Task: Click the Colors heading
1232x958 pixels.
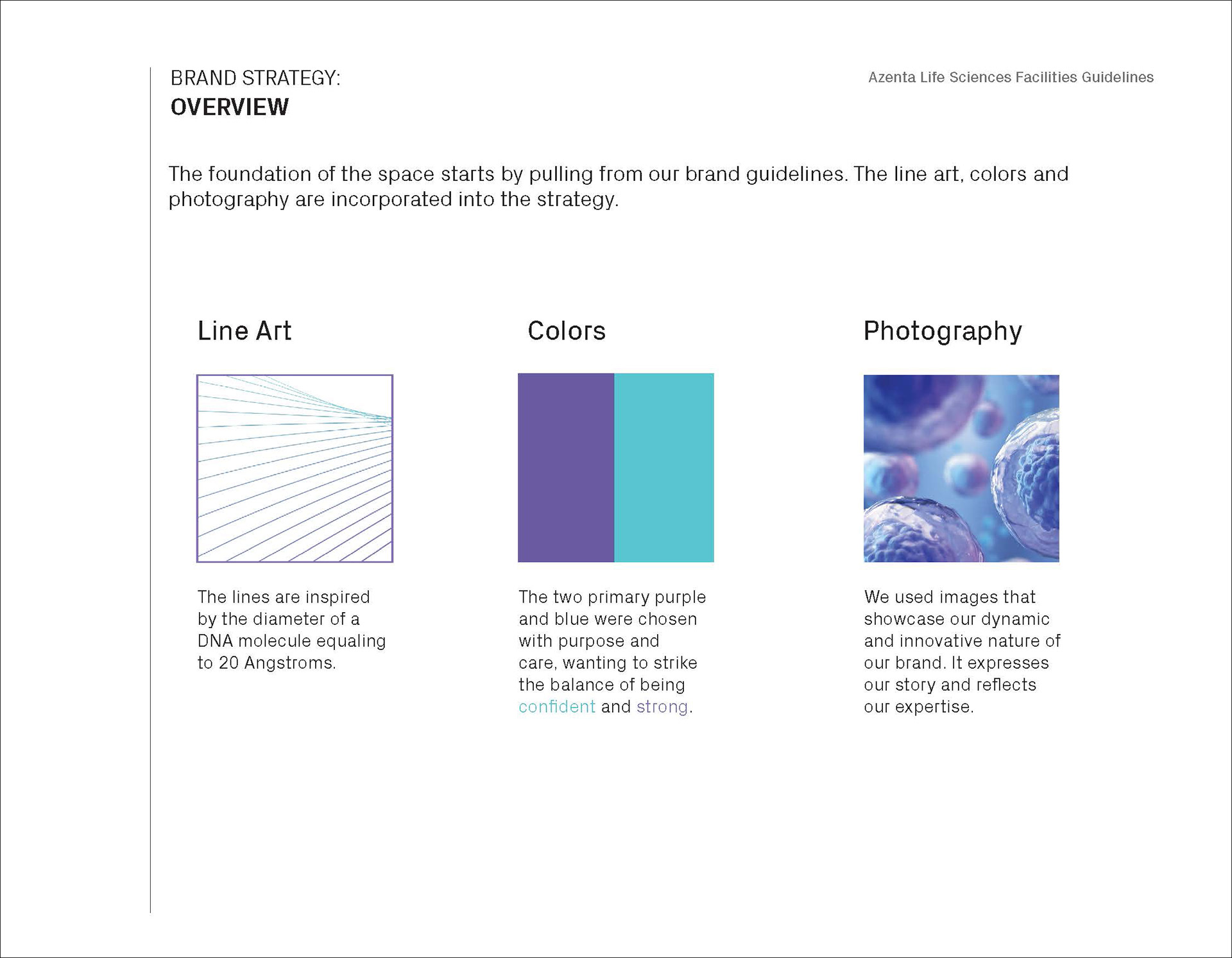Action: pyautogui.click(x=567, y=331)
